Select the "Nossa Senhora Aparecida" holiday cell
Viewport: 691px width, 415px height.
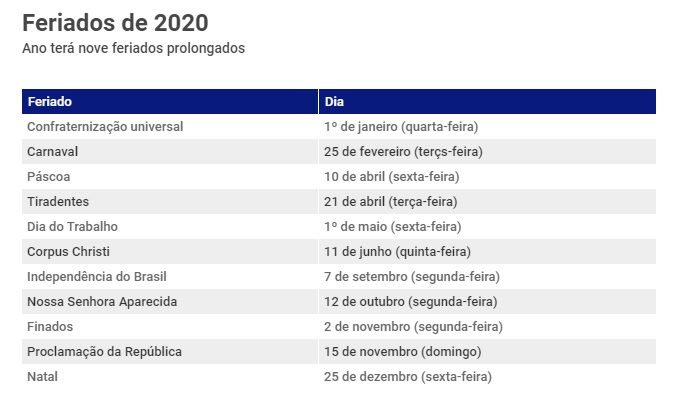[x=102, y=302]
